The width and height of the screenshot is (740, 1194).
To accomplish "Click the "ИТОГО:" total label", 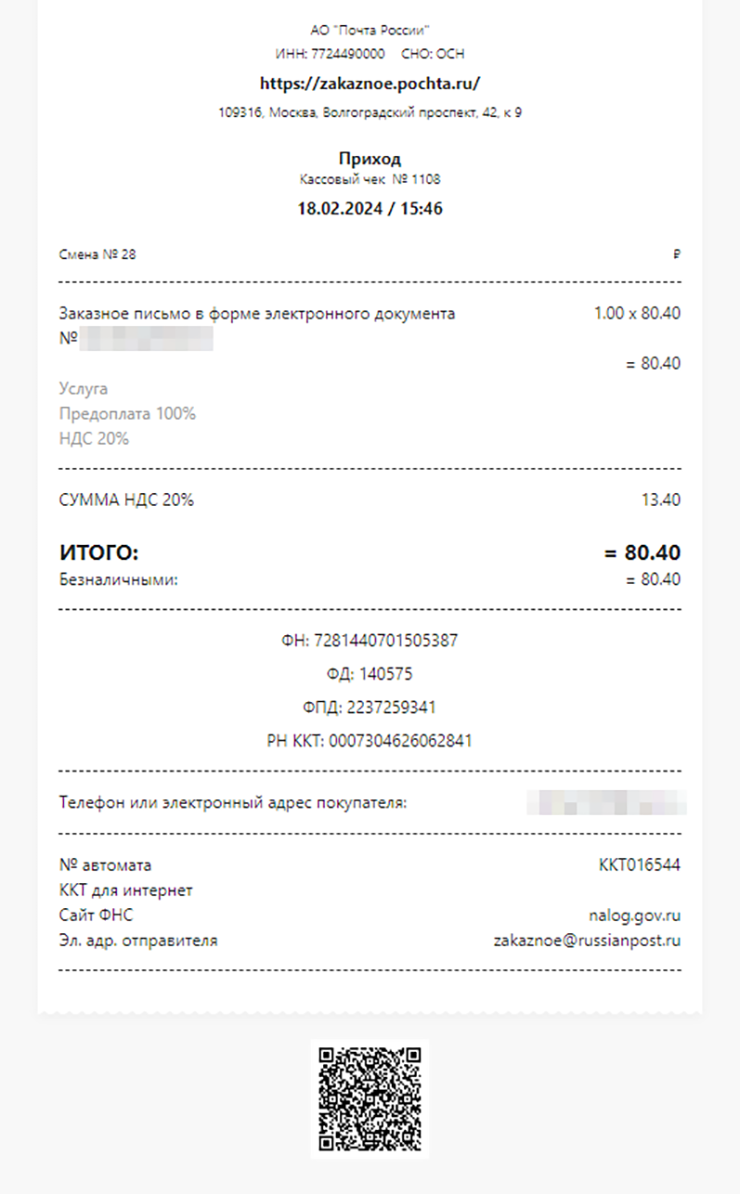I will [x=99, y=552].
